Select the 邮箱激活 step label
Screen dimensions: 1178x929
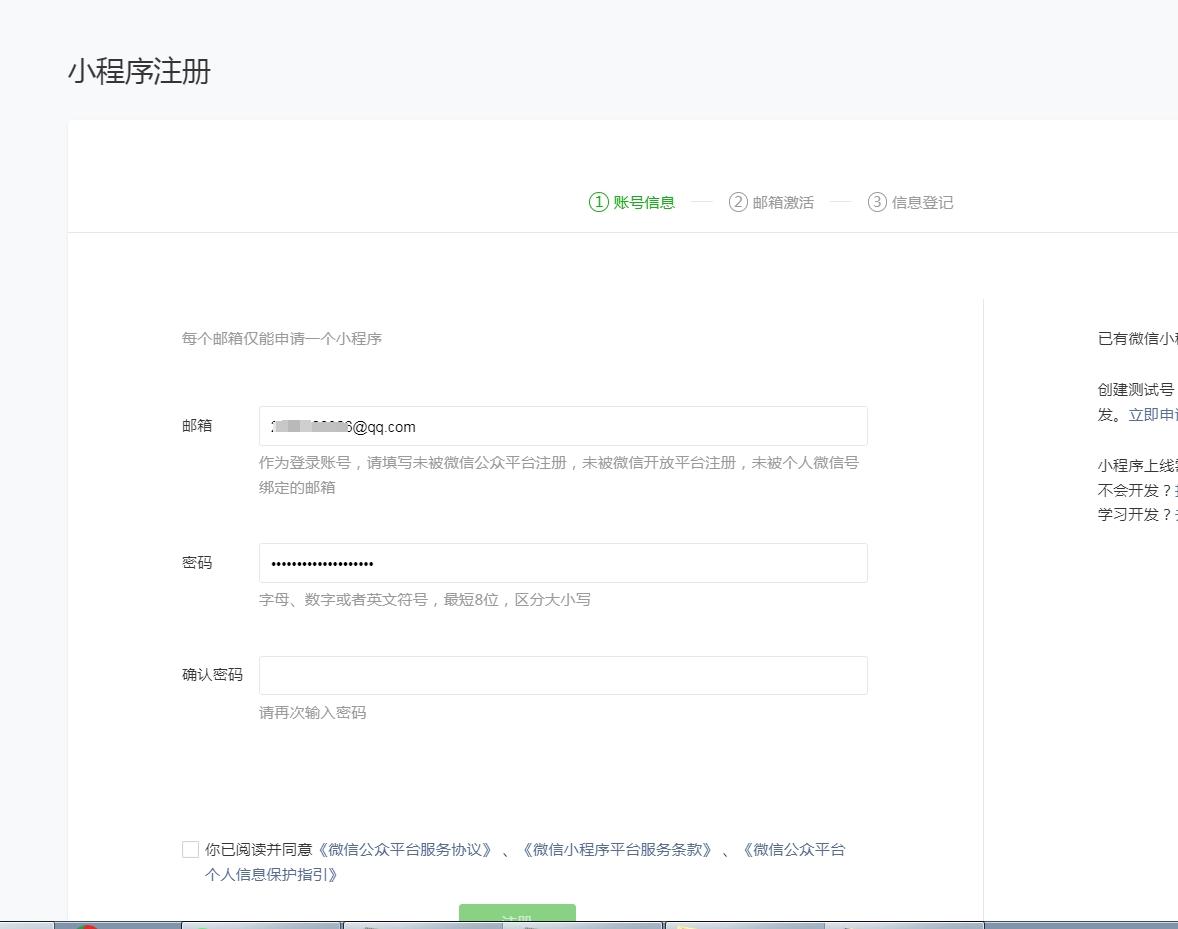(783, 202)
